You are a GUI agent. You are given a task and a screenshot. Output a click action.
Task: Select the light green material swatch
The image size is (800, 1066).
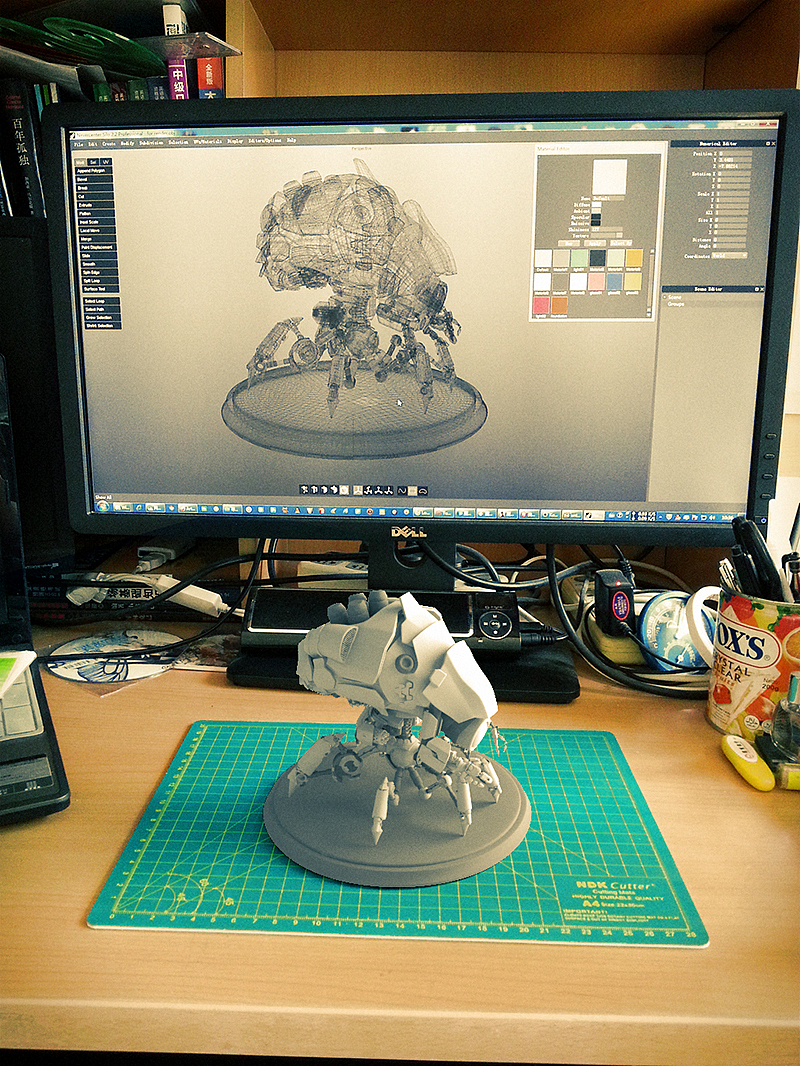[x=579, y=258]
